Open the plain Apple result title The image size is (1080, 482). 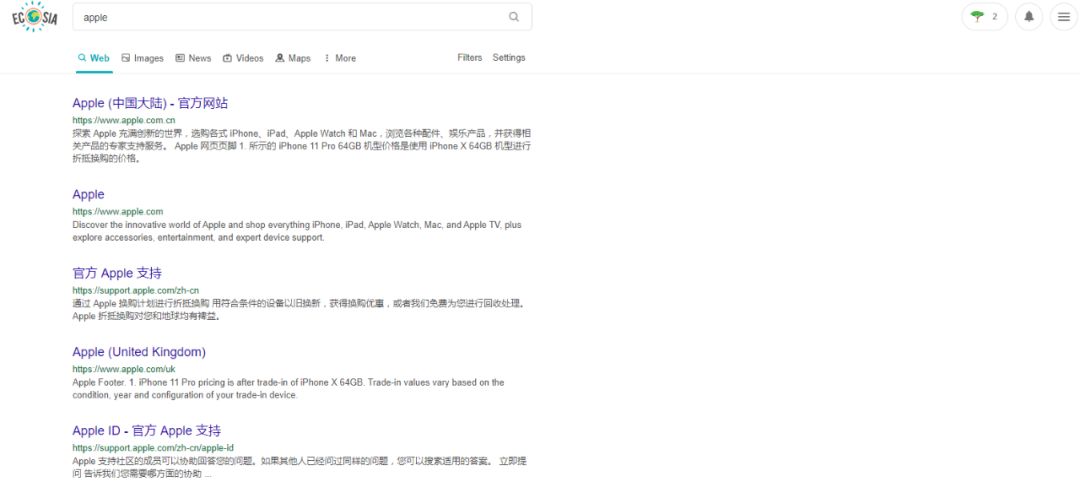pyautogui.click(x=88, y=195)
